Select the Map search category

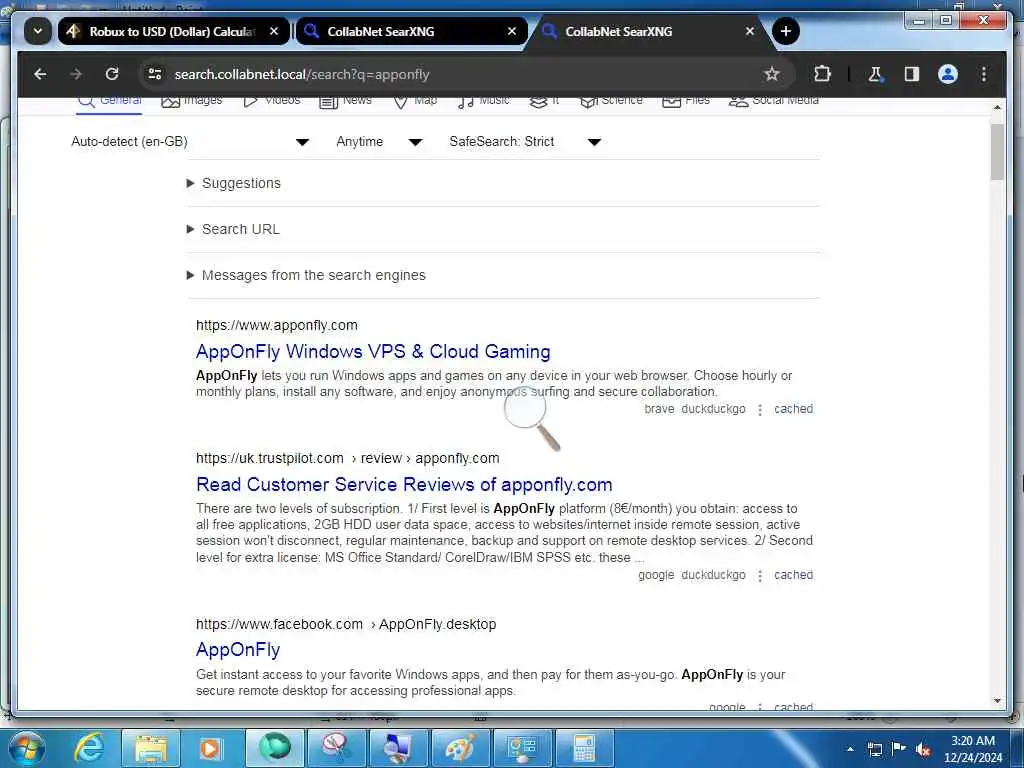coord(415,101)
